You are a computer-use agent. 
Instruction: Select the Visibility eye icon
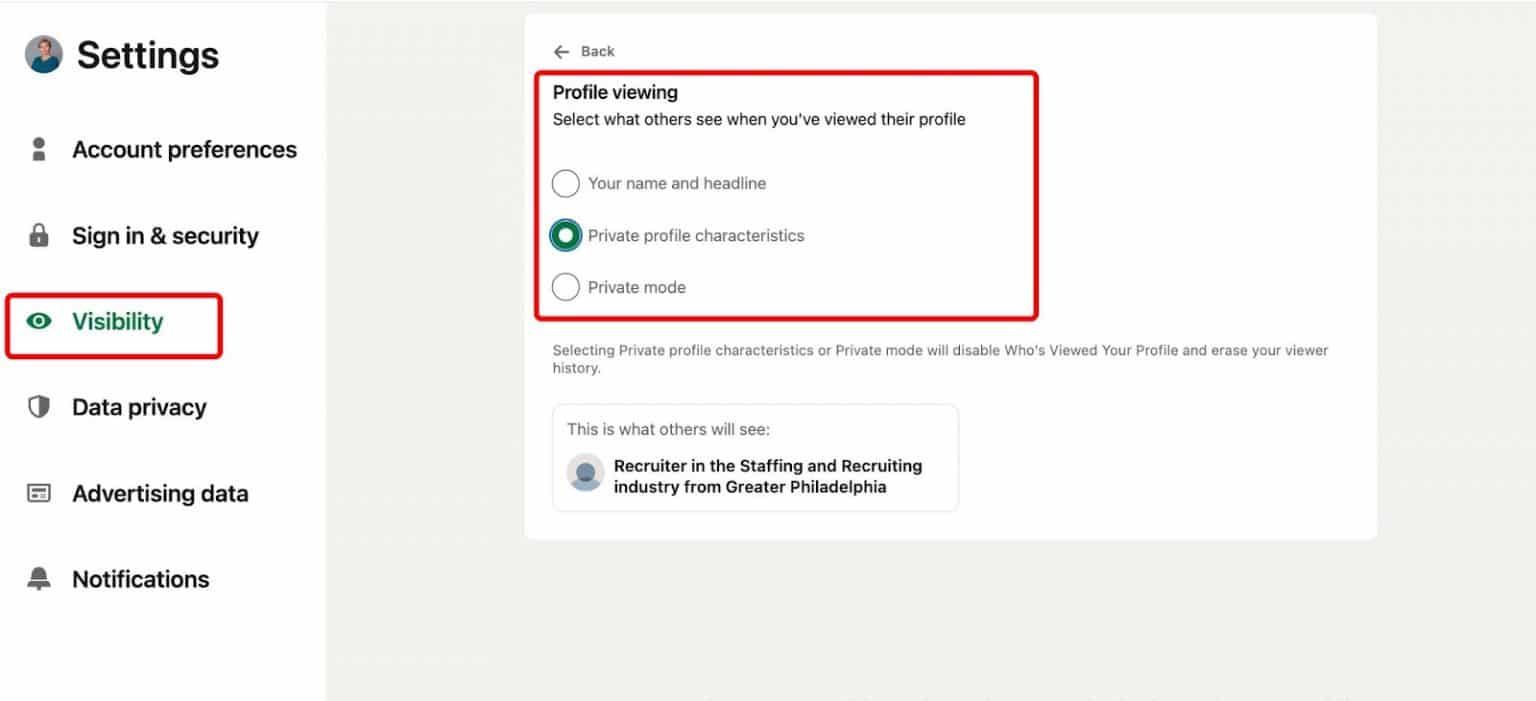tap(37, 321)
